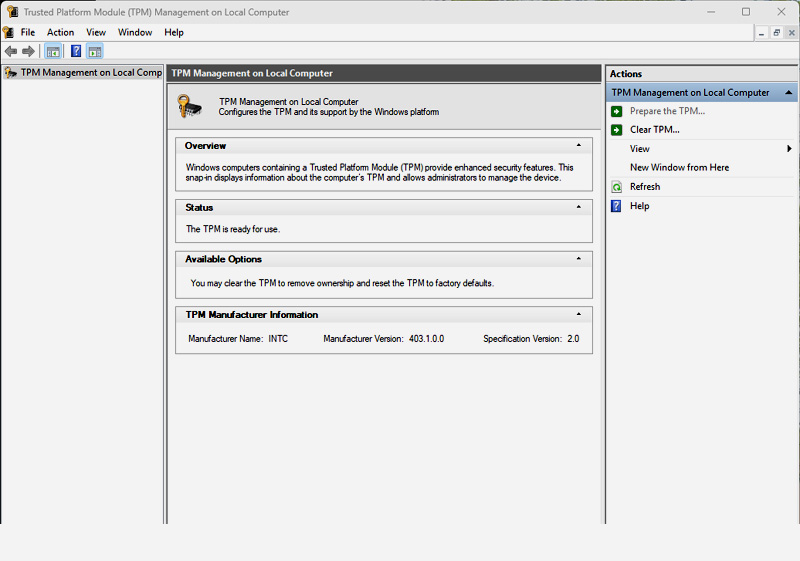
Task: Click the tree node key icon in left pane
Action: point(11,73)
